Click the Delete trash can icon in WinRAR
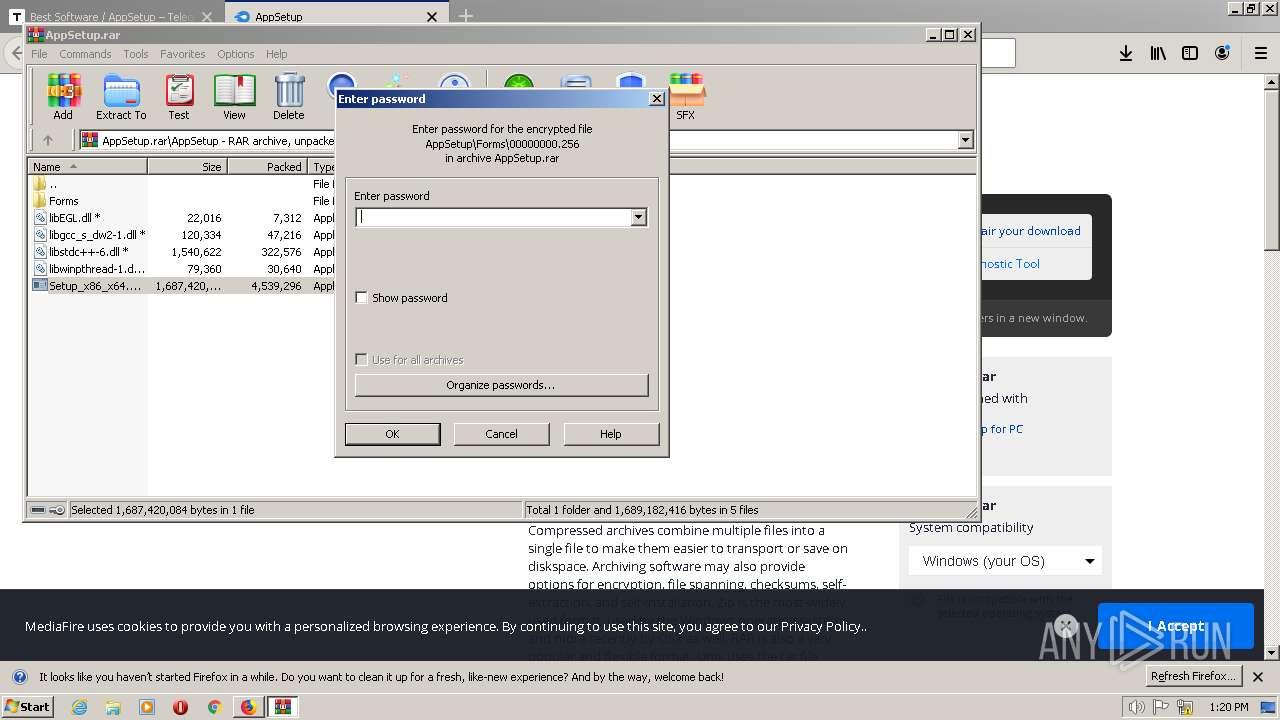Image resolution: width=1280 pixels, height=720 pixels. 289,97
